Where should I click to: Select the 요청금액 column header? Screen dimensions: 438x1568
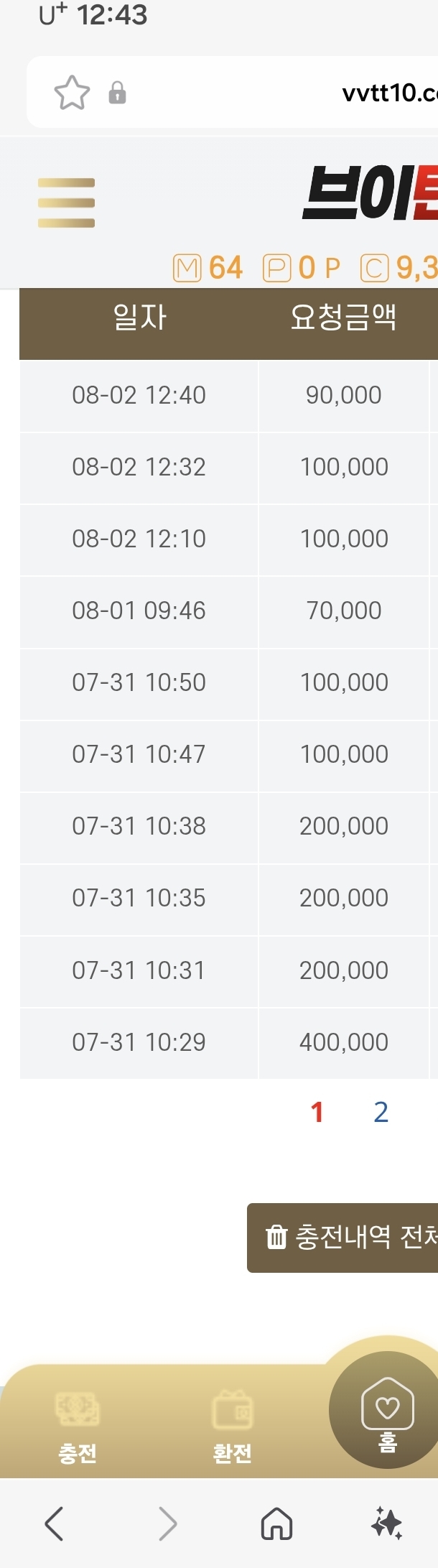tap(344, 317)
